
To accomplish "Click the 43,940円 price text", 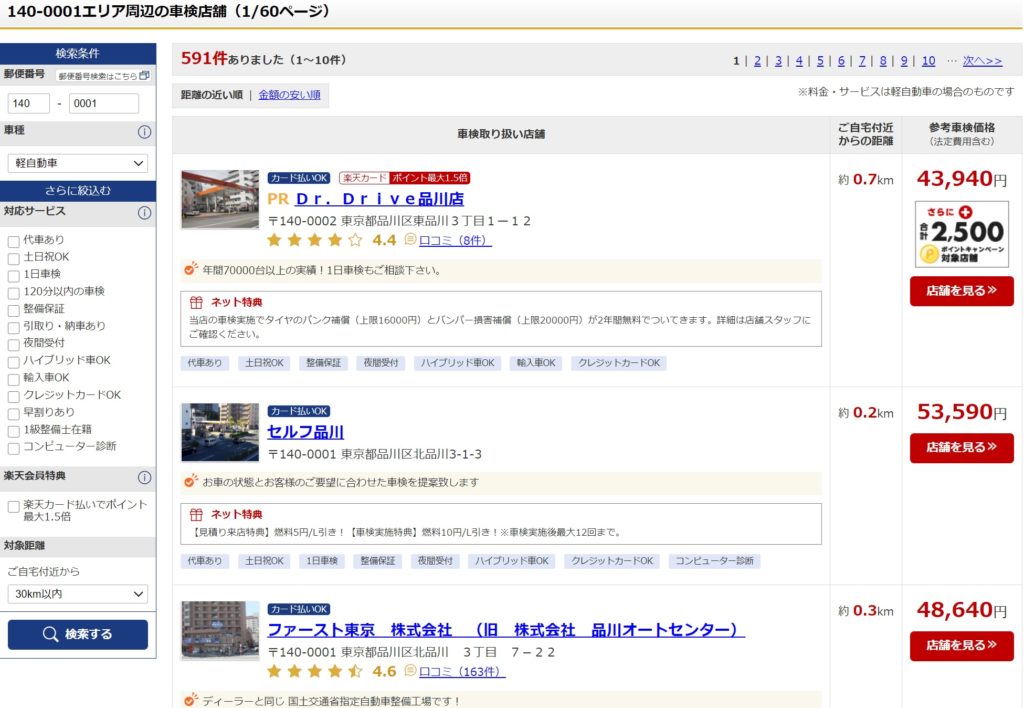I will [961, 178].
